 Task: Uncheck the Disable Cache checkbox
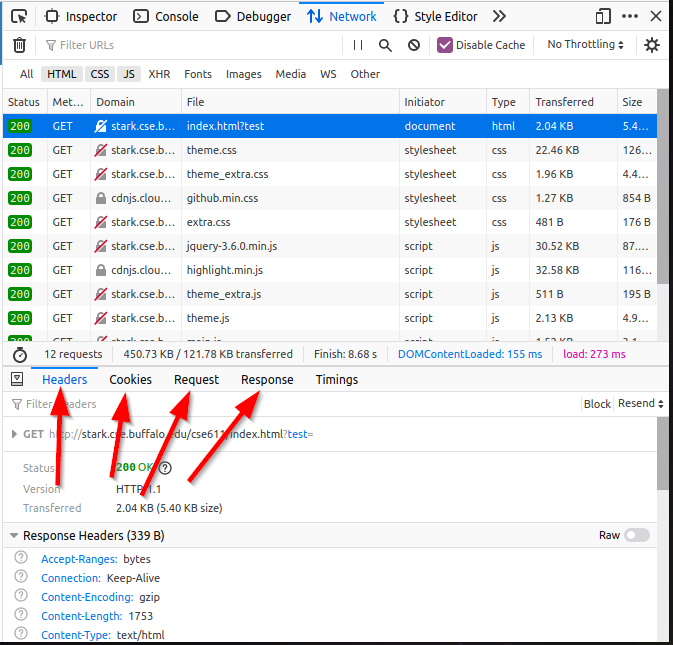tap(445, 45)
